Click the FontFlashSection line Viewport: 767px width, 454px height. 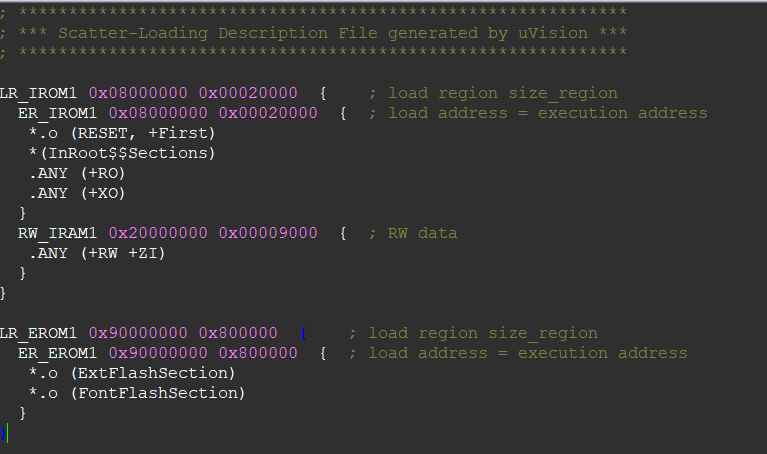click(136, 393)
